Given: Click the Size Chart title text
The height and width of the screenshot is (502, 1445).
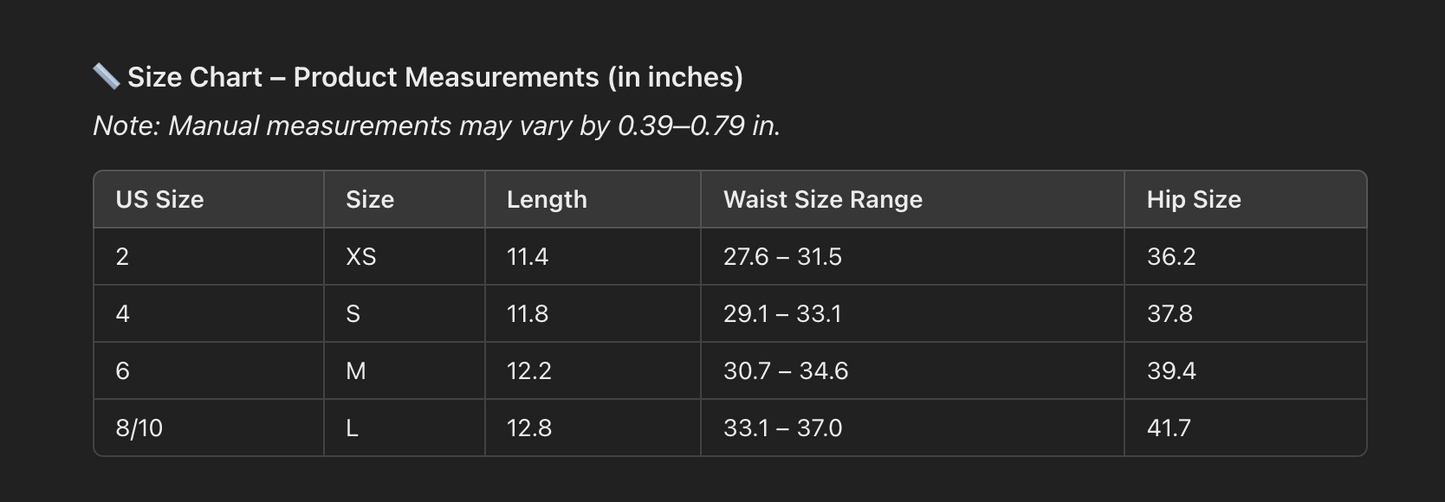Looking at the screenshot, I should pyautogui.click(x=435, y=77).
